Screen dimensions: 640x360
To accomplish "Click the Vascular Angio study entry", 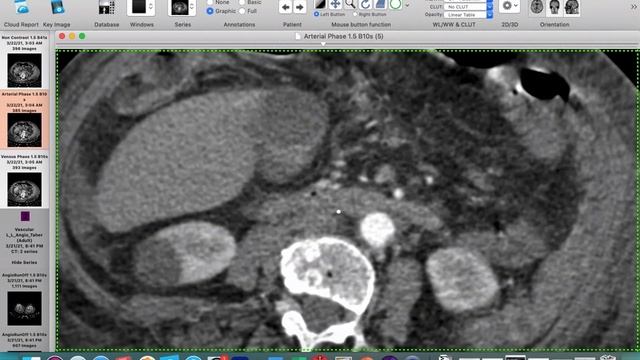I will click(24, 240).
